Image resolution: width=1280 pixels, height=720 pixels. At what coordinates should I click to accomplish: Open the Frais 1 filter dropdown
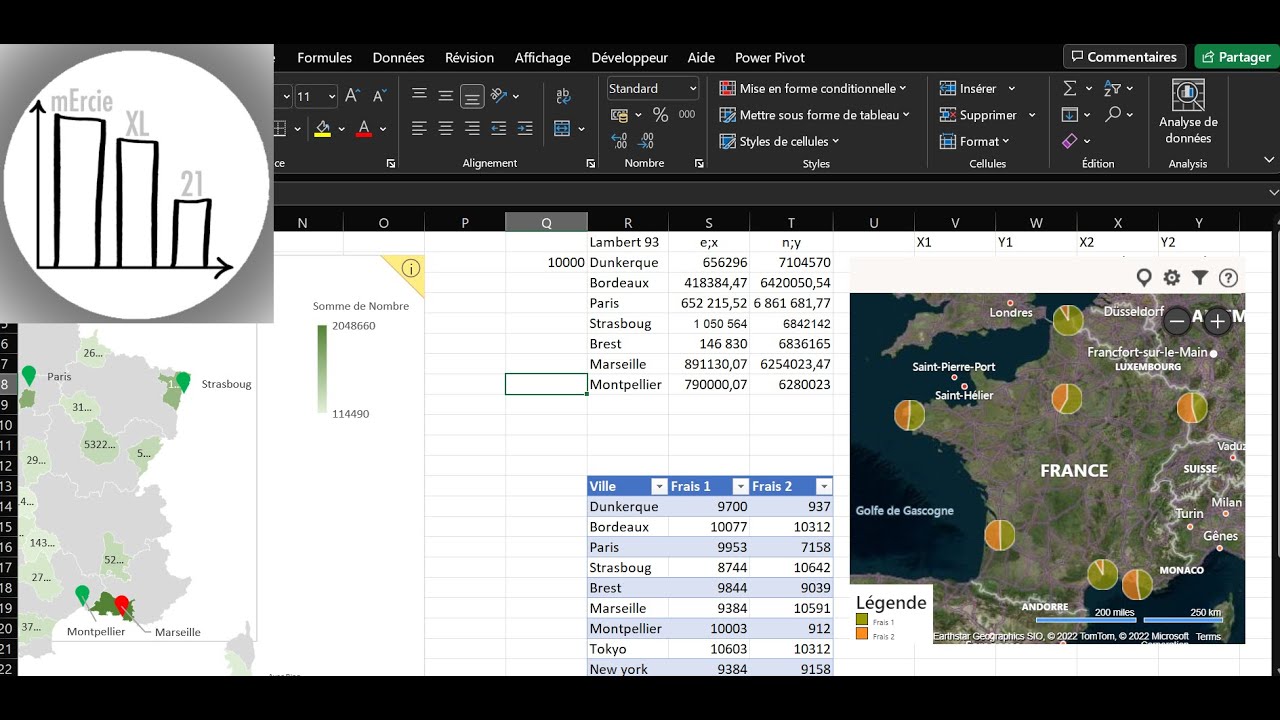(x=740, y=487)
